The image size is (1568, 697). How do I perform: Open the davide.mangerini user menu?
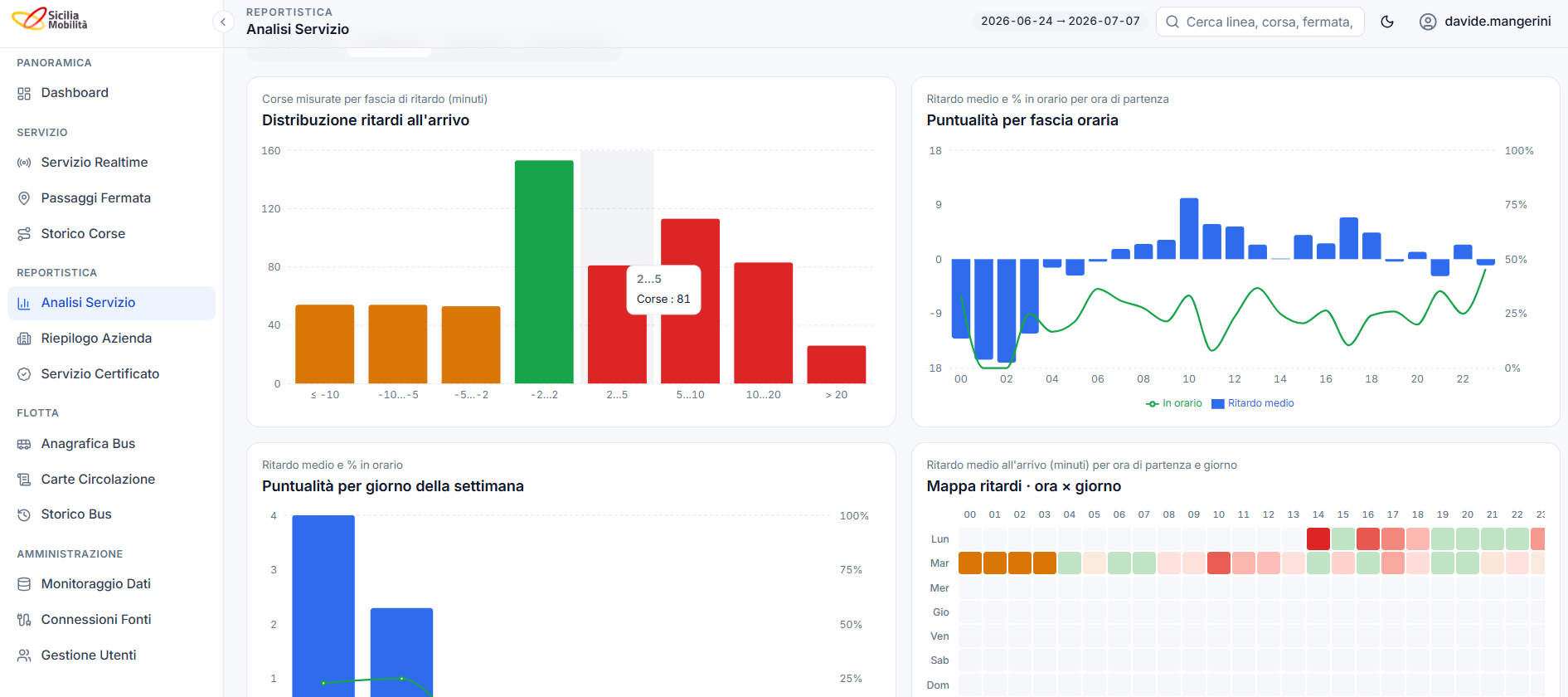pyautogui.click(x=1485, y=22)
